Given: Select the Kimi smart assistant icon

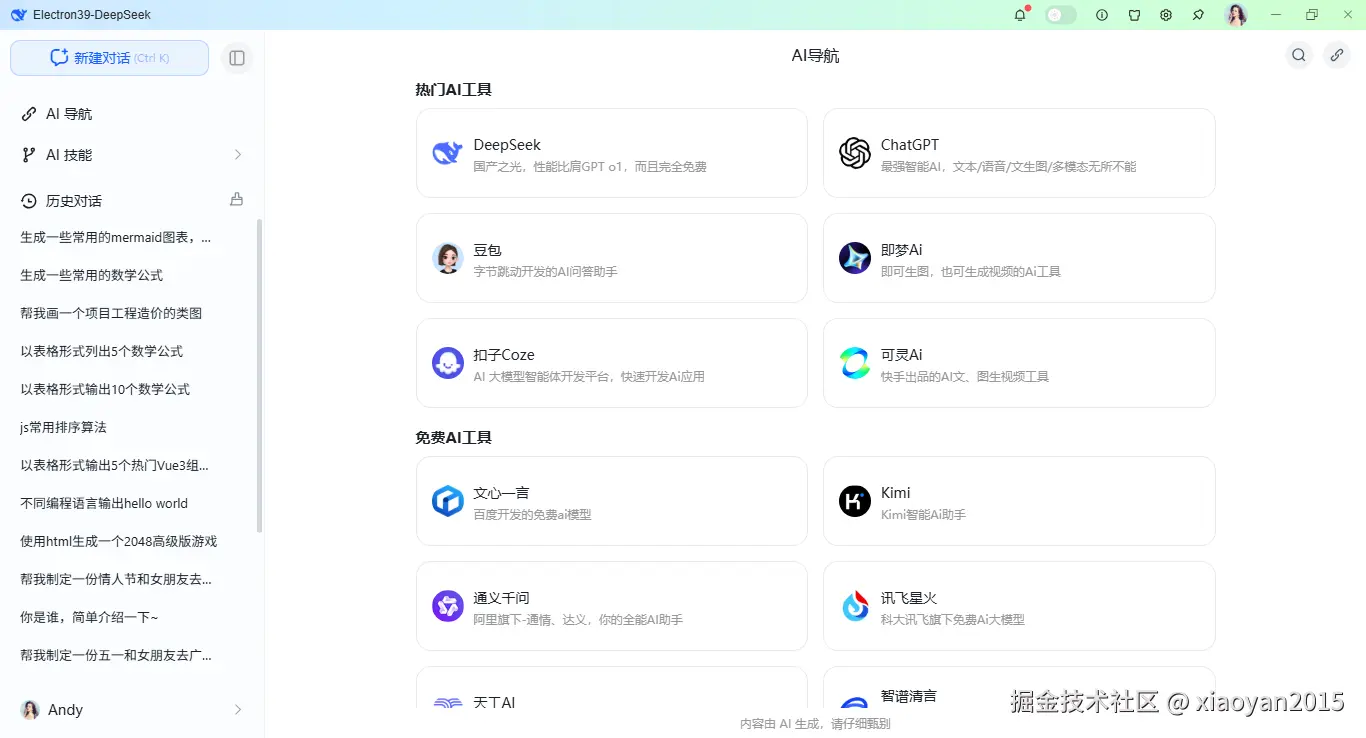Looking at the screenshot, I should tap(855, 501).
